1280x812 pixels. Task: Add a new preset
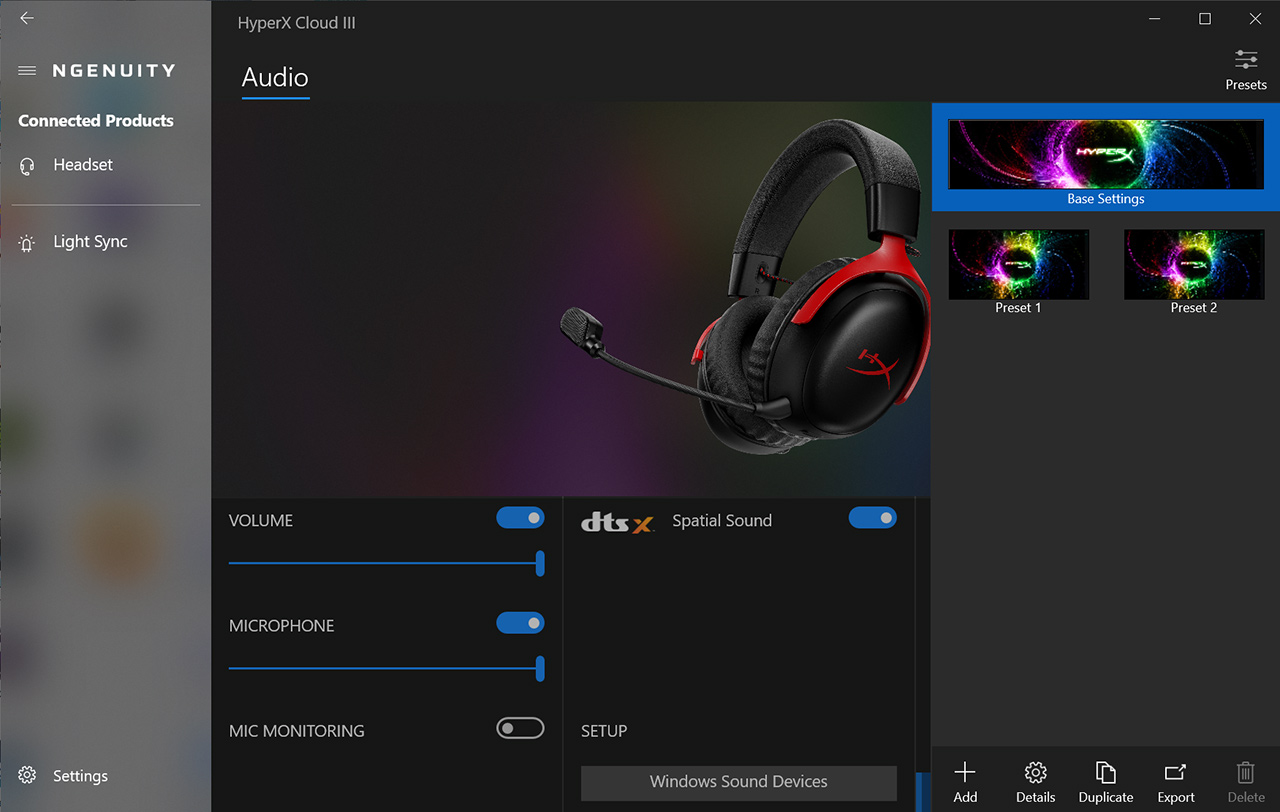965,782
